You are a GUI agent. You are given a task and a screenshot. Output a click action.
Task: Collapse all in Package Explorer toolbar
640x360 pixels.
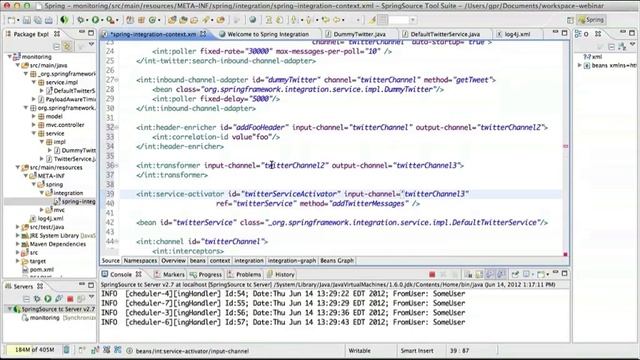pyautogui.click(x=57, y=46)
